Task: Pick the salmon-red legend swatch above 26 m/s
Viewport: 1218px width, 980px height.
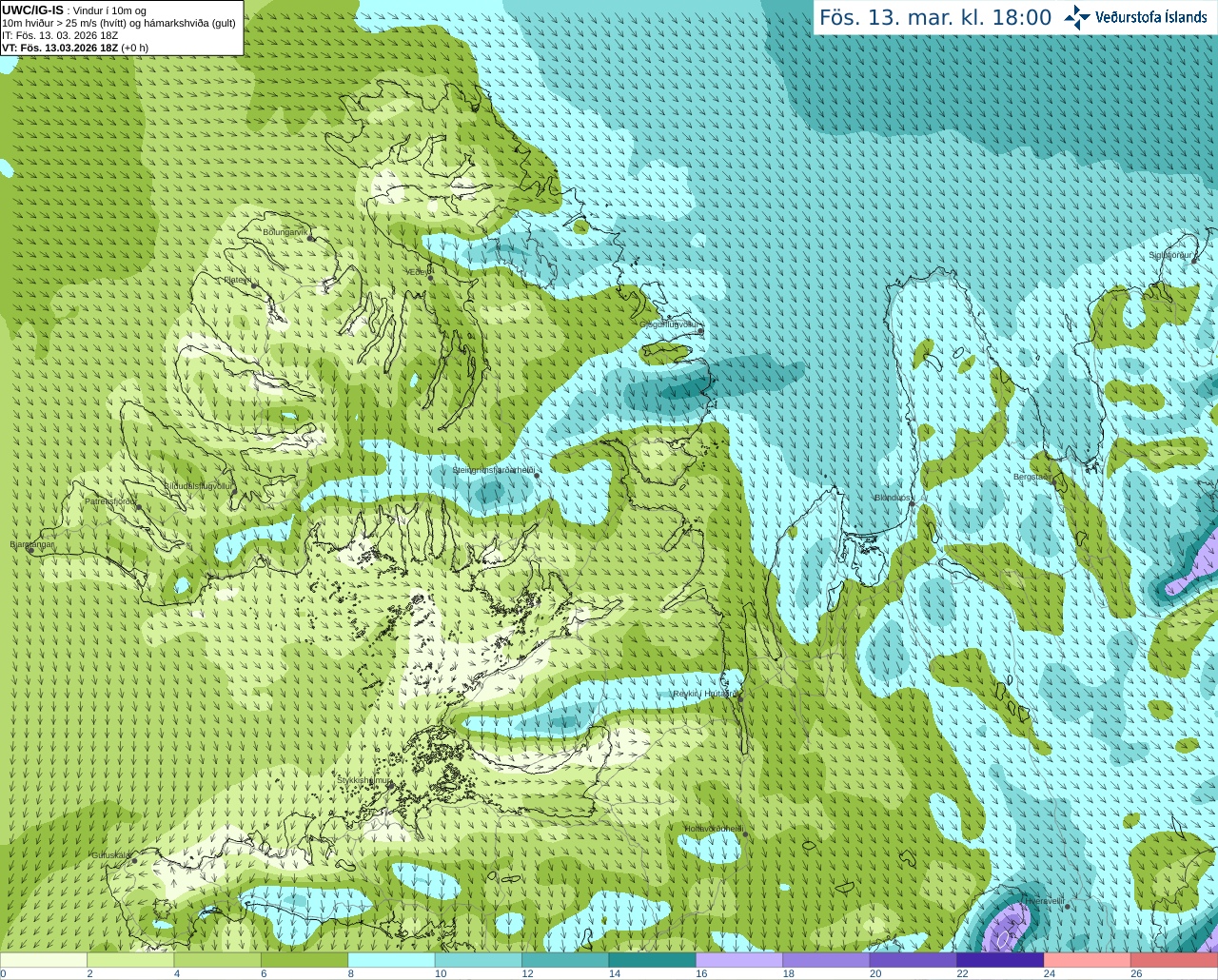Action: coord(1174,960)
